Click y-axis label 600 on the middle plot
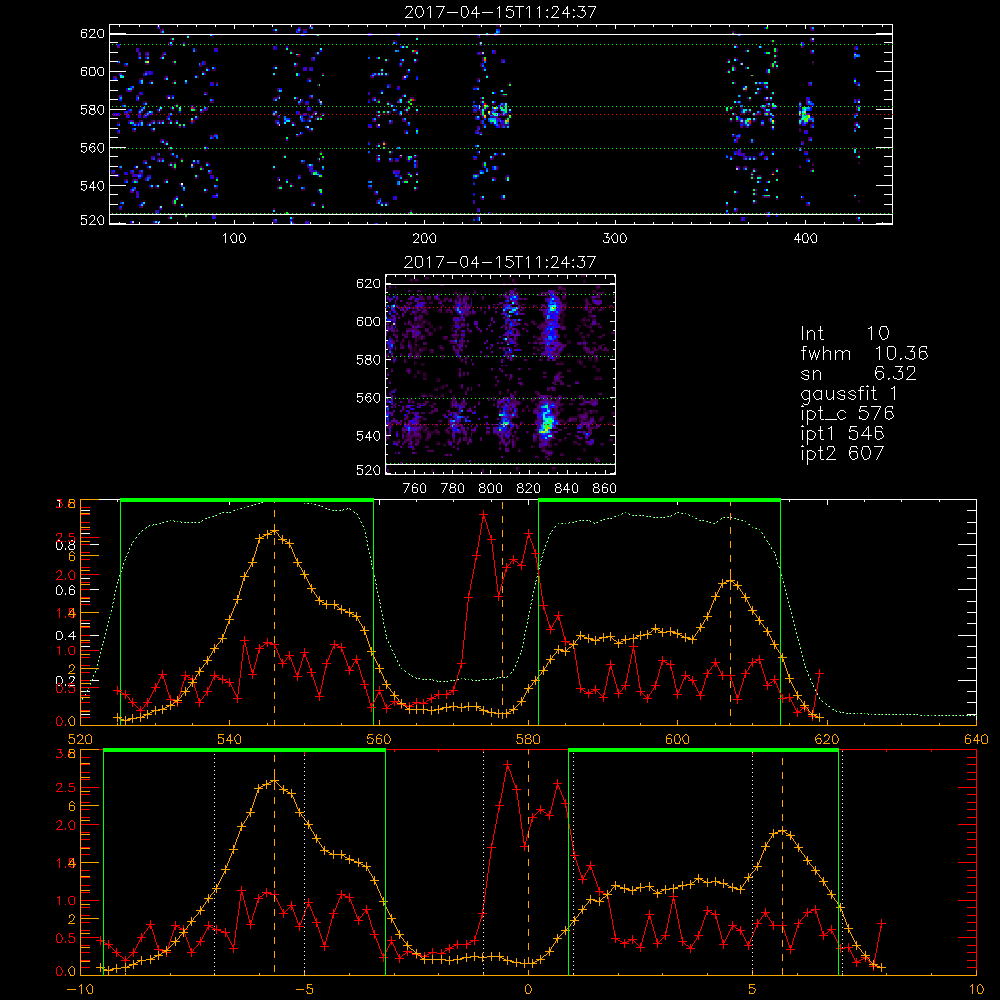 pos(368,321)
